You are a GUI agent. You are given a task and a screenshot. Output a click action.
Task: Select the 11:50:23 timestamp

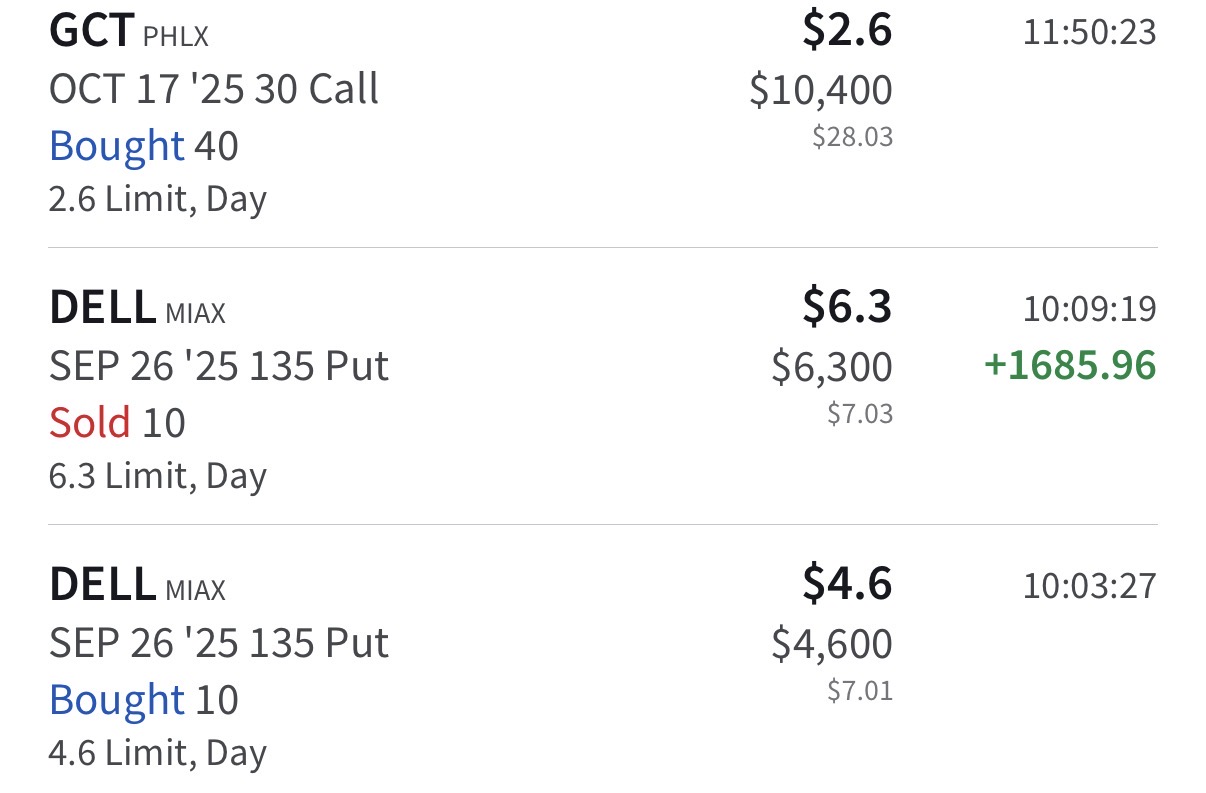coord(1090,33)
